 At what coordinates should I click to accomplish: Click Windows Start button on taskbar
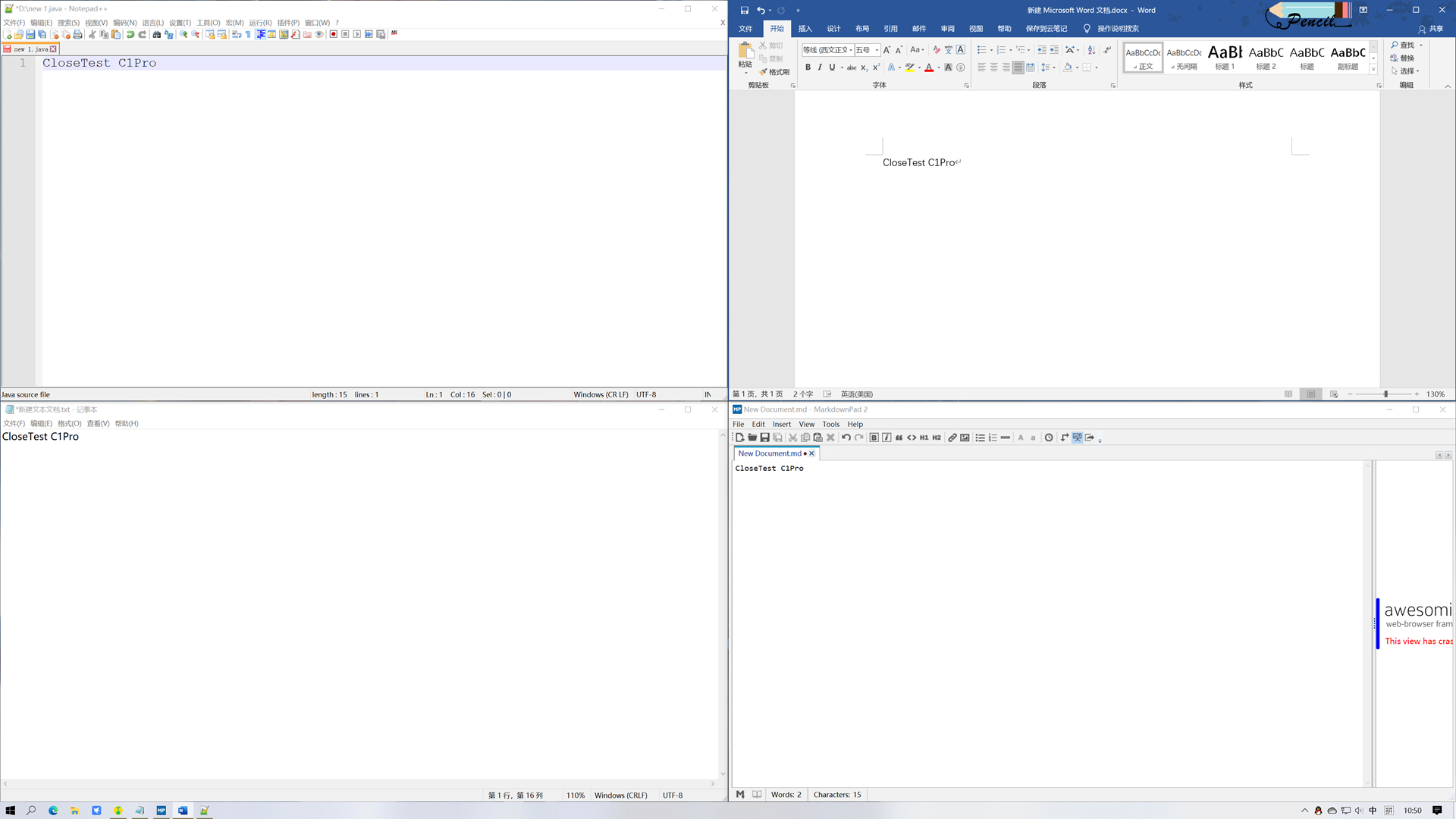(11, 811)
